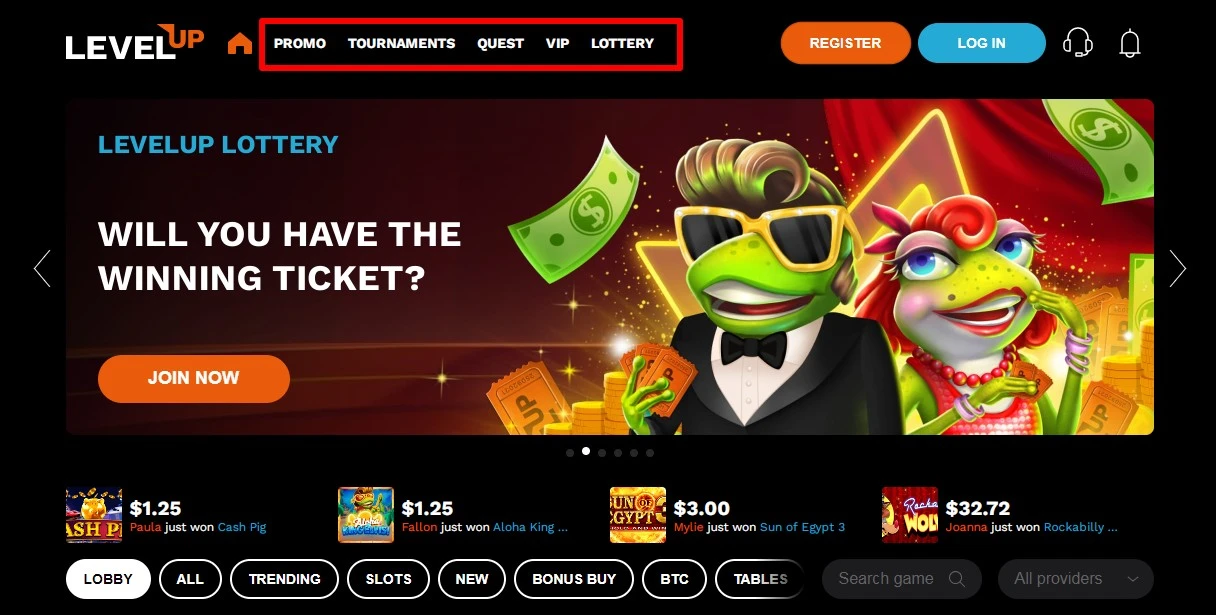
Task: Click the orange home icon
Action: click(240, 43)
